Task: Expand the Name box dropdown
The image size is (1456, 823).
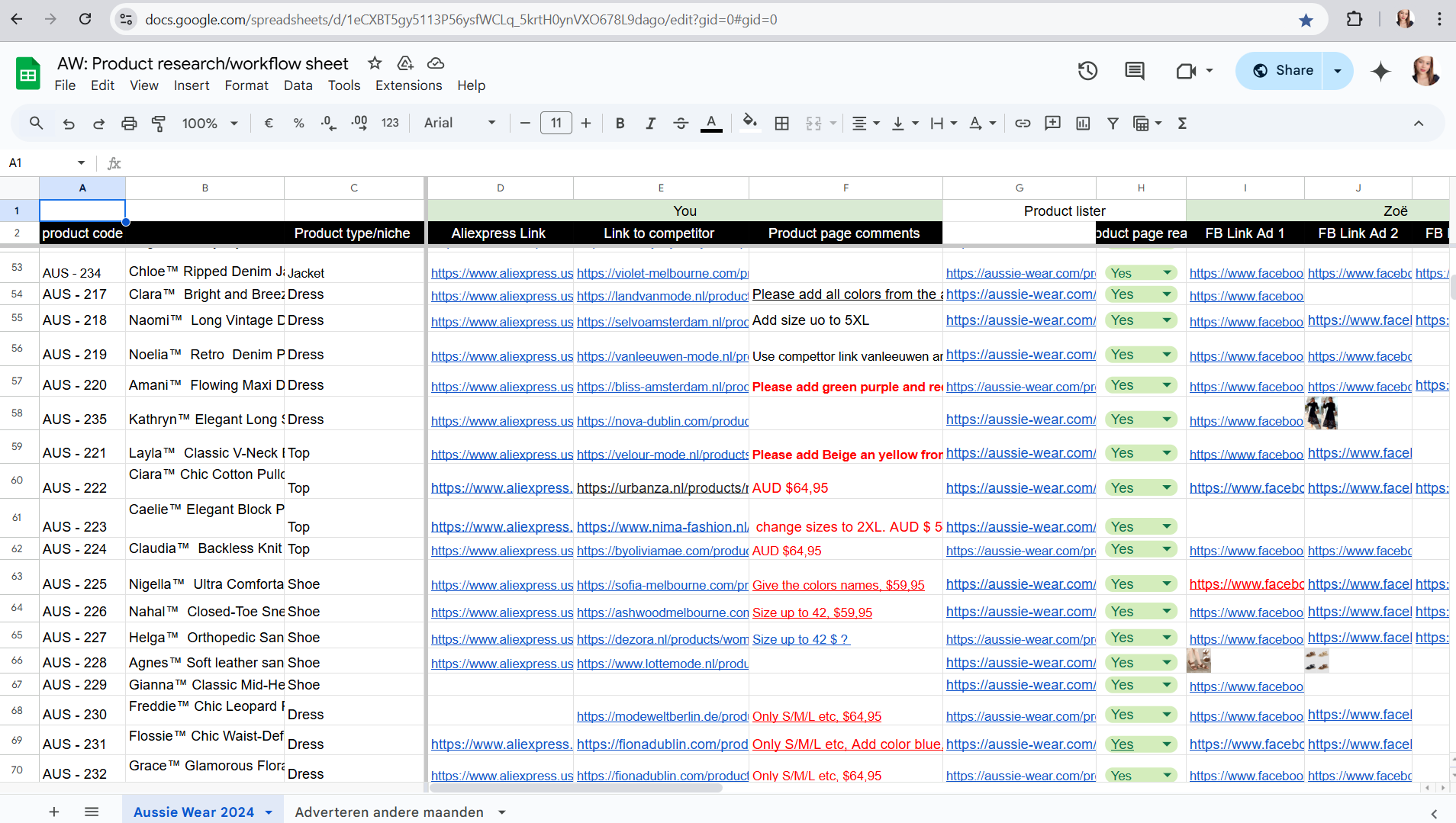Action: (81, 163)
